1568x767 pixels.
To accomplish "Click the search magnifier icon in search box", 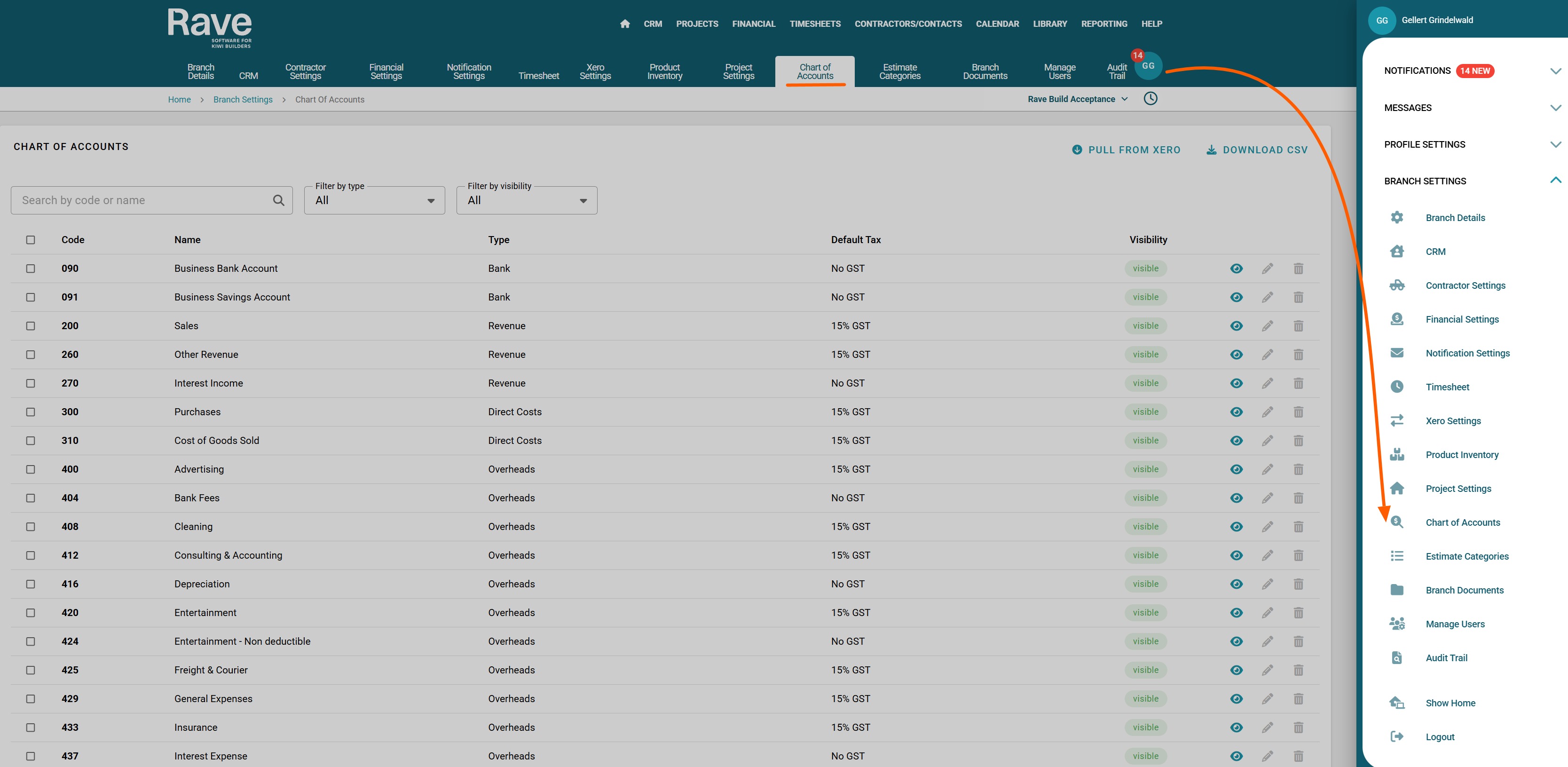I will click(279, 200).
